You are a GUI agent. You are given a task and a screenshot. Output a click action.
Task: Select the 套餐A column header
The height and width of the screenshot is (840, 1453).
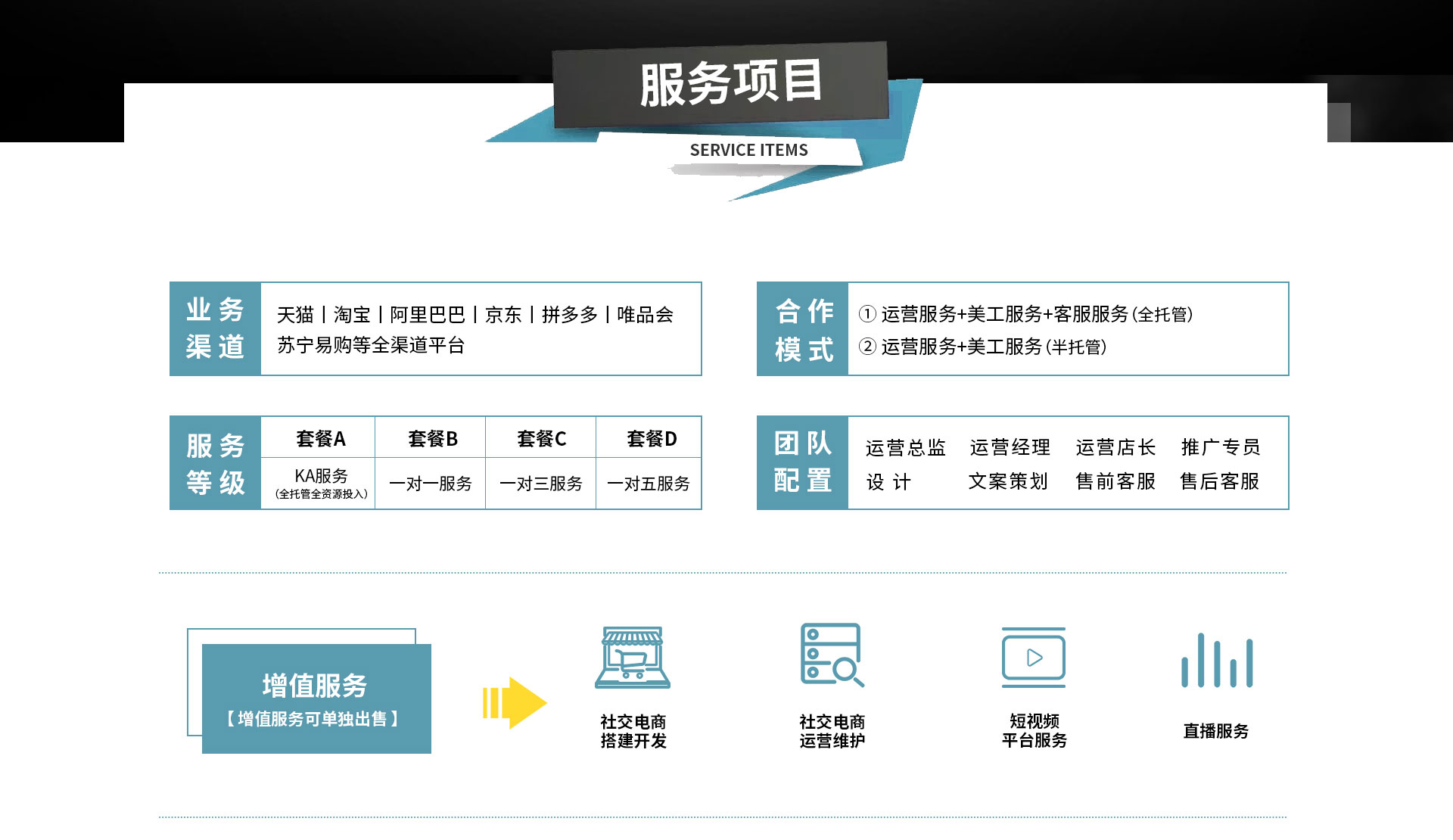point(320,438)
